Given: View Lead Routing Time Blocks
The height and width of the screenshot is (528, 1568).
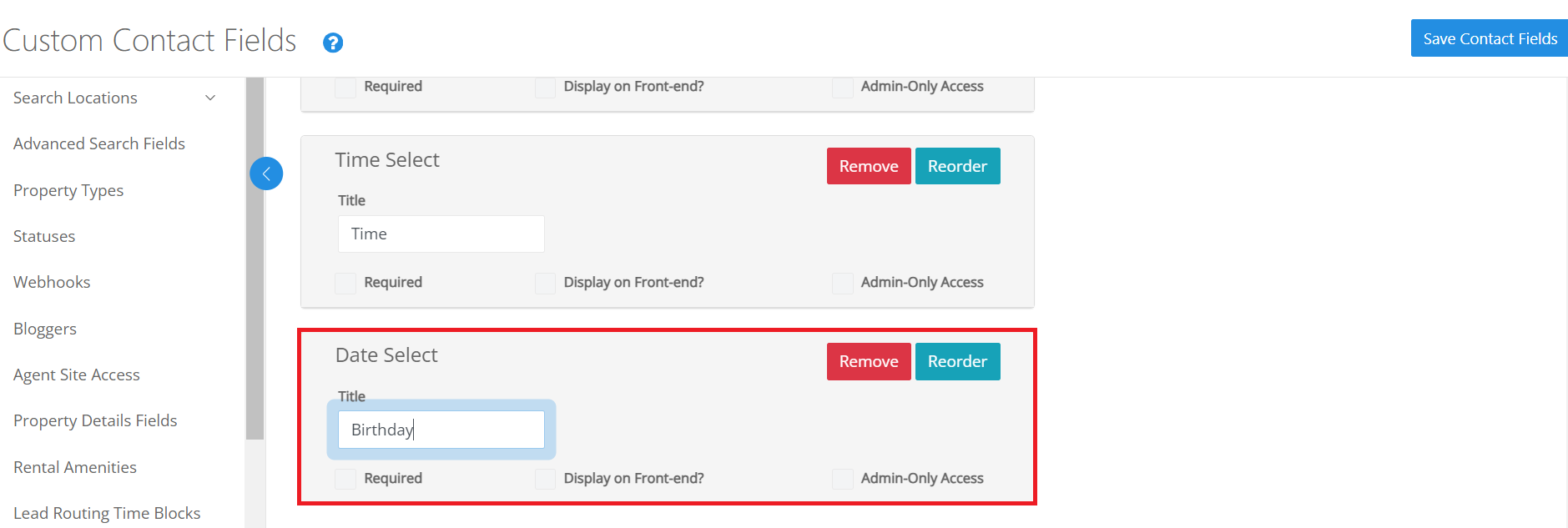Looking at the screenshot, I should [107, 512].
